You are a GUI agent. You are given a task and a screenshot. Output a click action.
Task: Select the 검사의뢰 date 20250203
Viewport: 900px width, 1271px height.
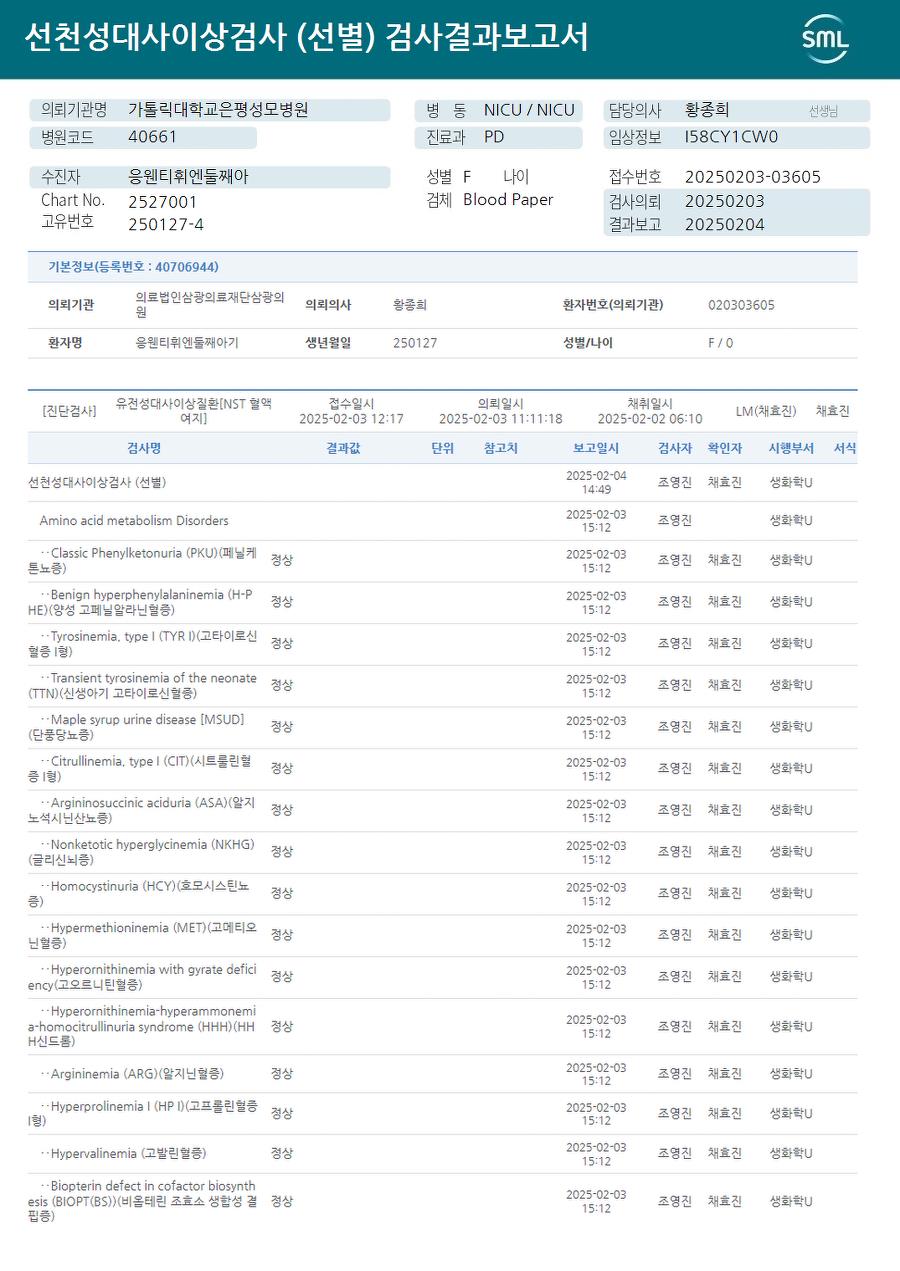coord(725,201)
